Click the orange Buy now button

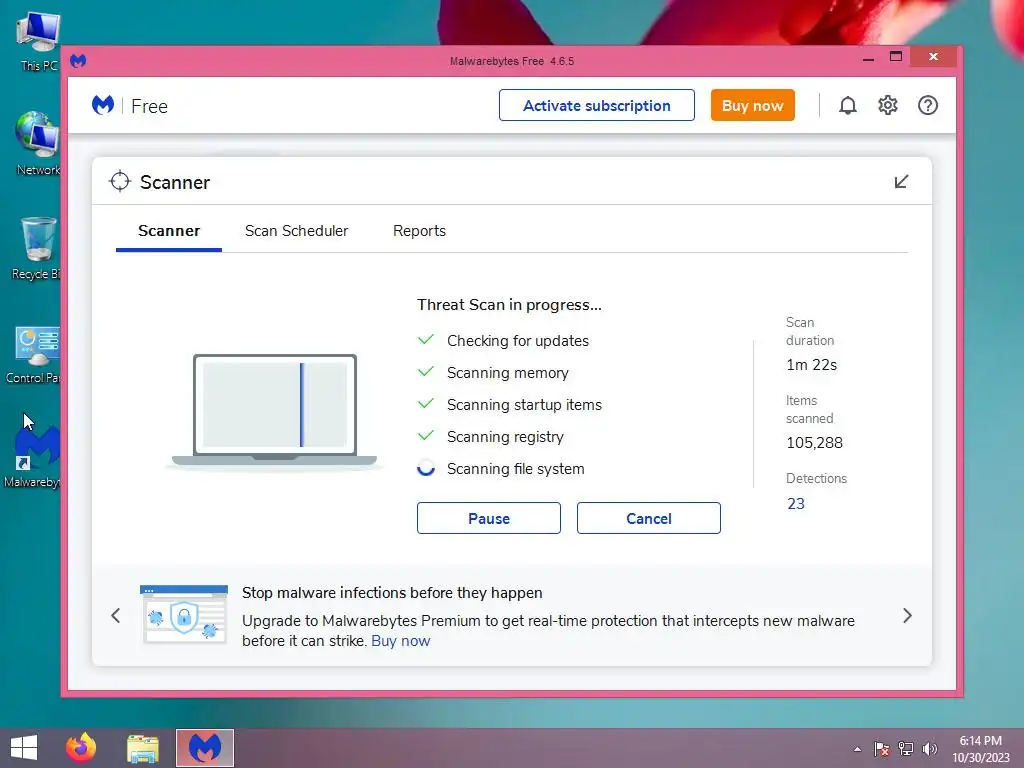[x=752, y=105]
